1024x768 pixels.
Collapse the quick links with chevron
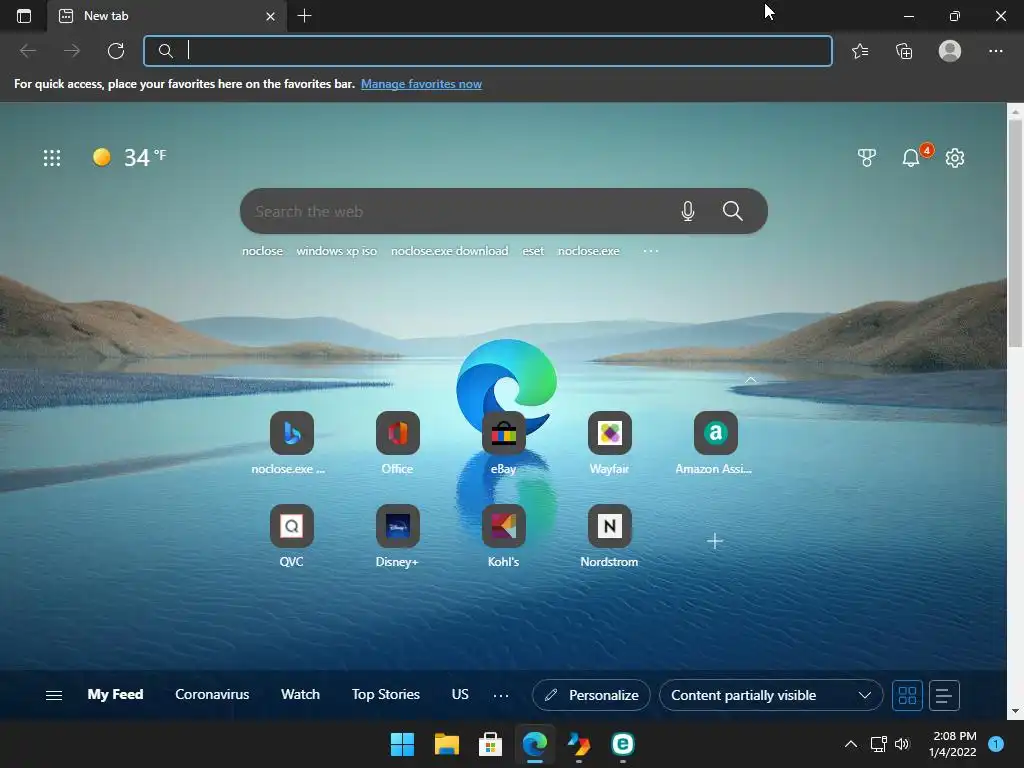click(x=751, y=379)
